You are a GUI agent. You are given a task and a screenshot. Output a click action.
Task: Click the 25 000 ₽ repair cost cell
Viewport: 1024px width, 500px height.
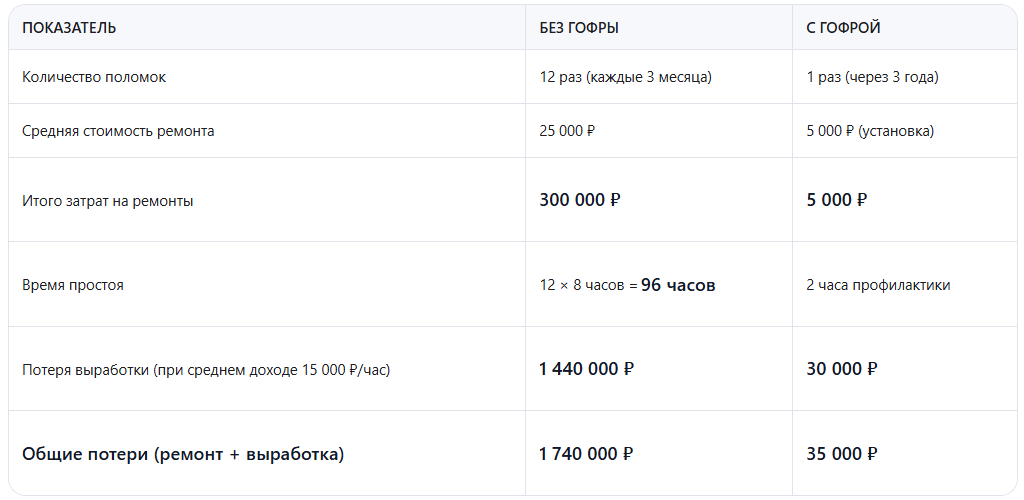coord(567,131)
